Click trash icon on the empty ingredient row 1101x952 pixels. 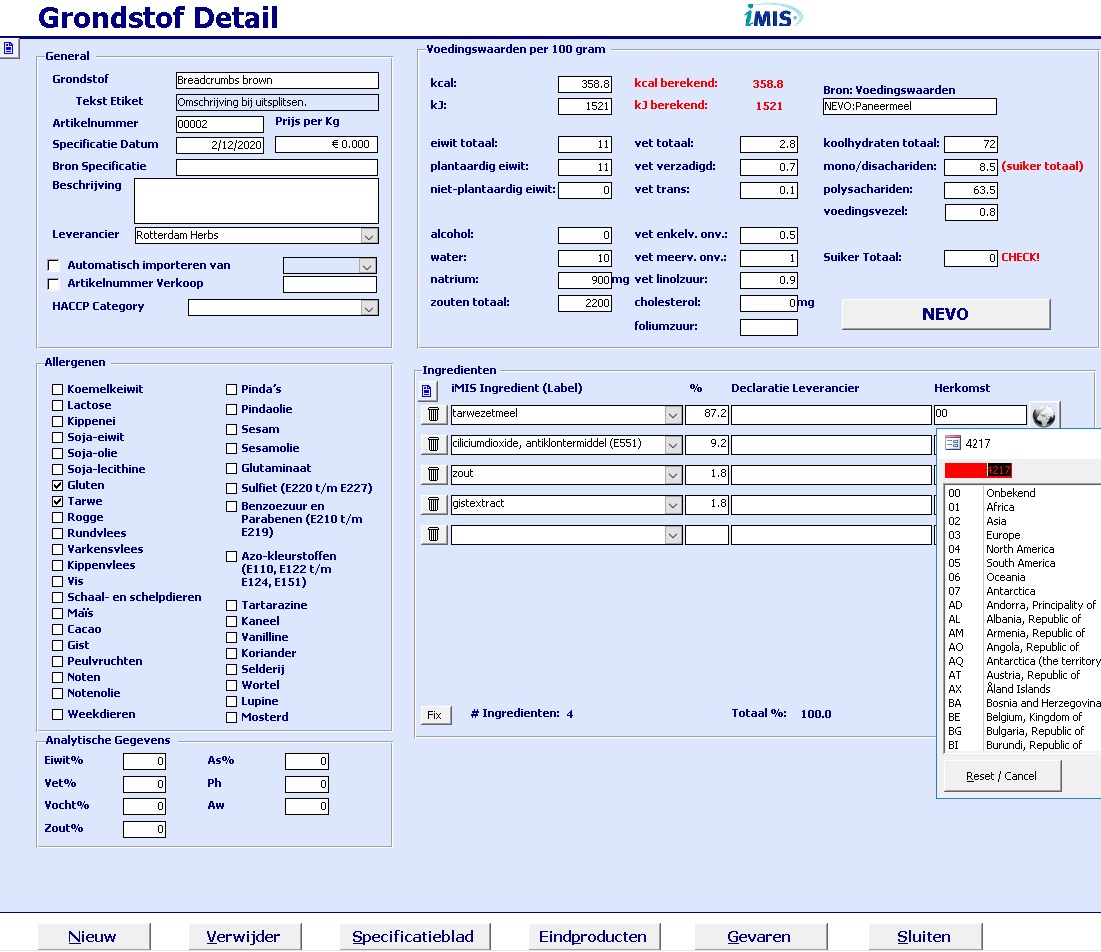[x=433, y=535]
